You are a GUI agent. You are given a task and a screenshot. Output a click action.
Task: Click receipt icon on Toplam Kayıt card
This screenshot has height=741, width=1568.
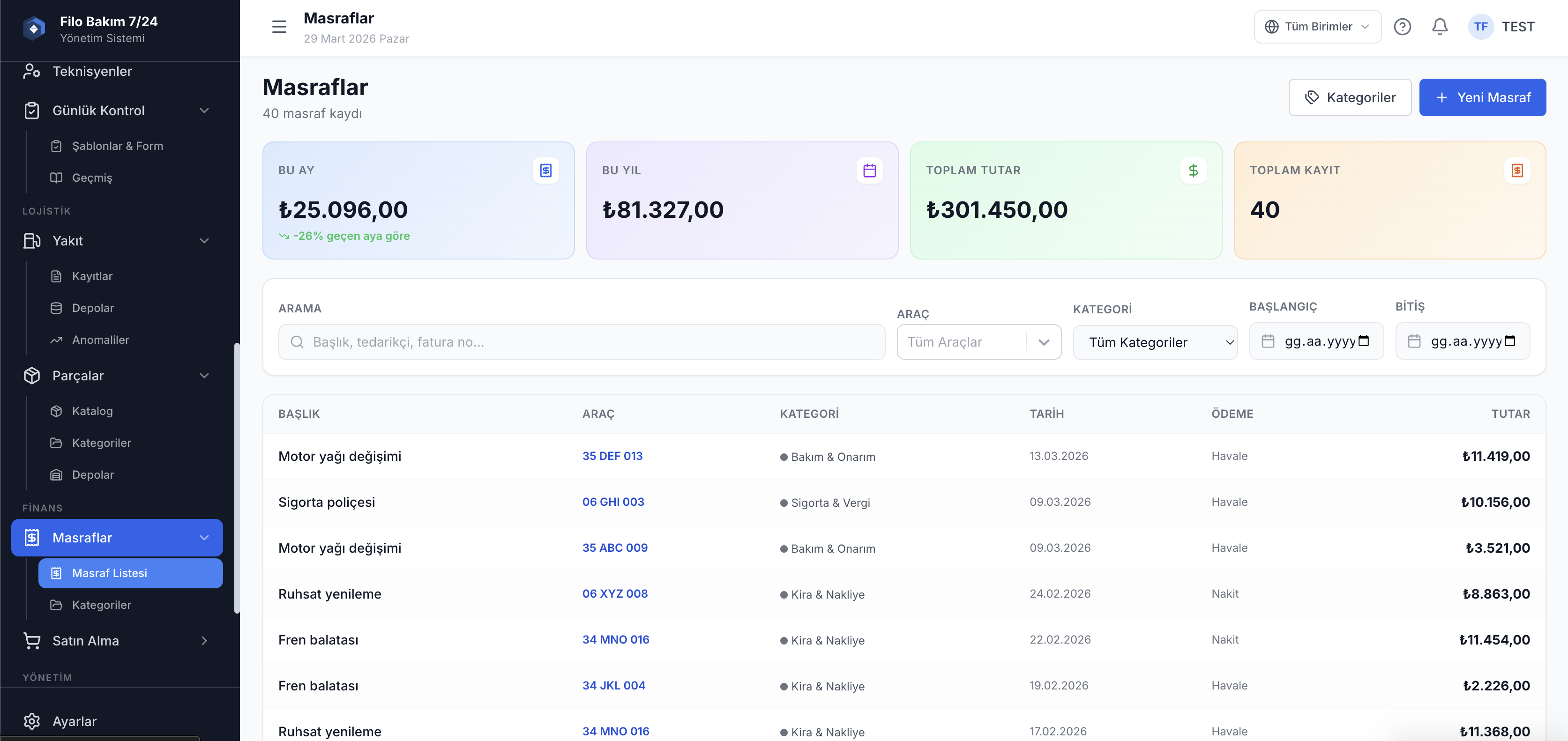1517,170
